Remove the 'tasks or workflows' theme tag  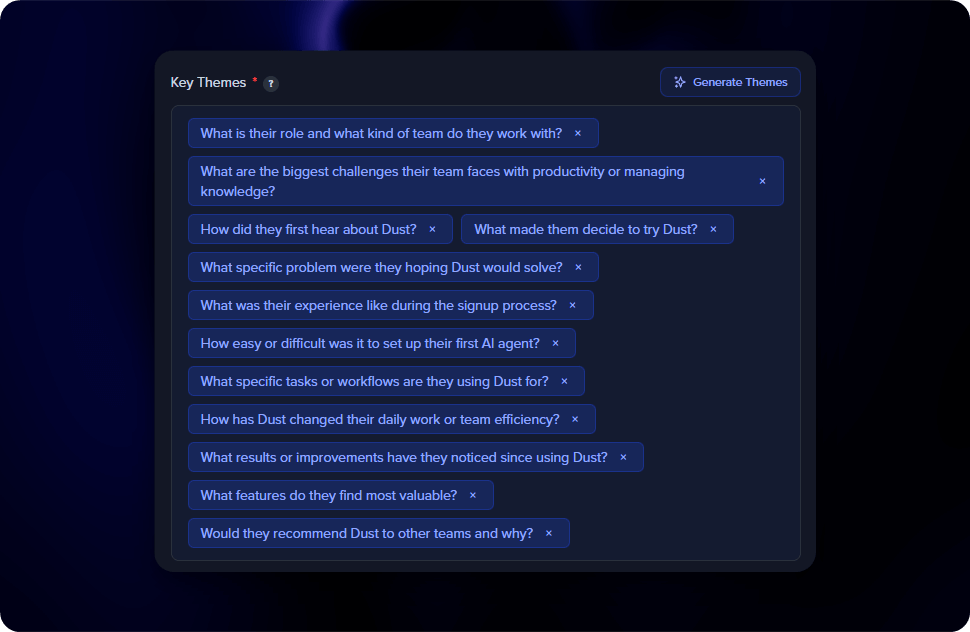tap(564, 381)
